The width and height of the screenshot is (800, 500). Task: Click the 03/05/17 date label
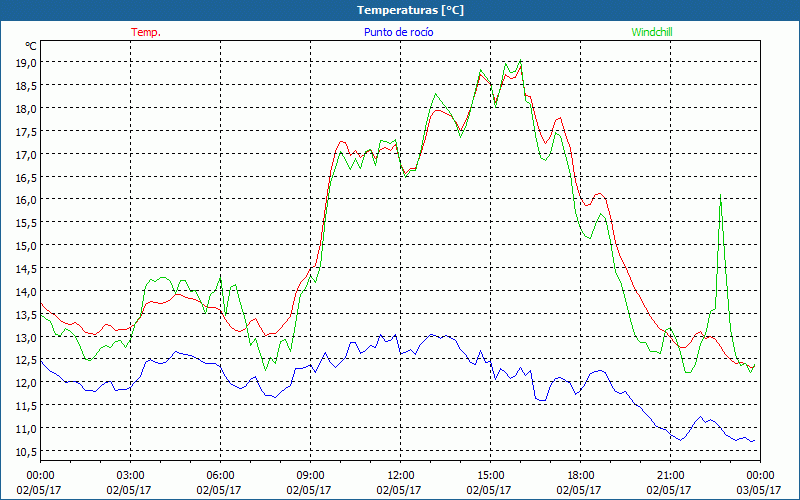click(x=759, y=490)
